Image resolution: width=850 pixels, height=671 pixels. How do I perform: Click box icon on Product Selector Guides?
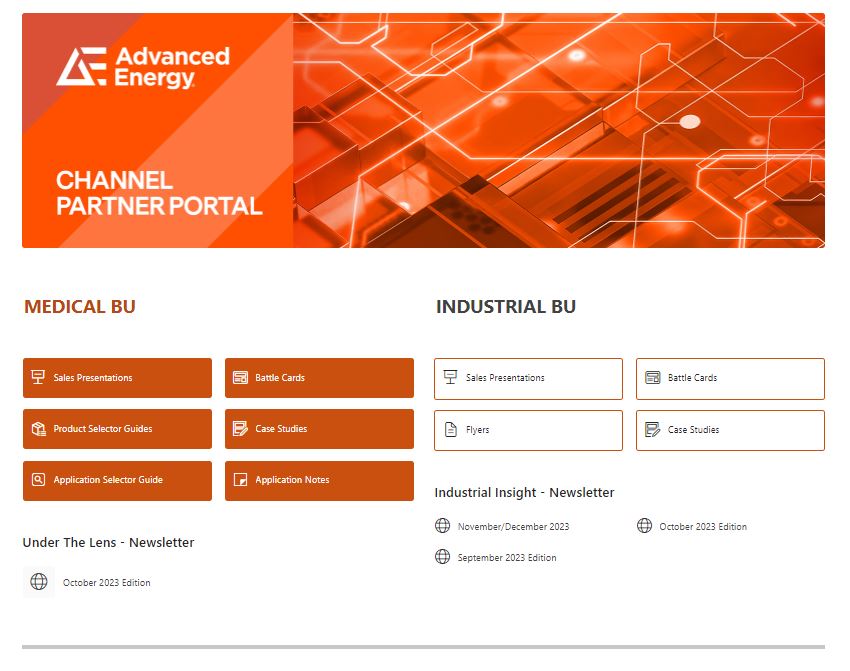coord(38,428)
